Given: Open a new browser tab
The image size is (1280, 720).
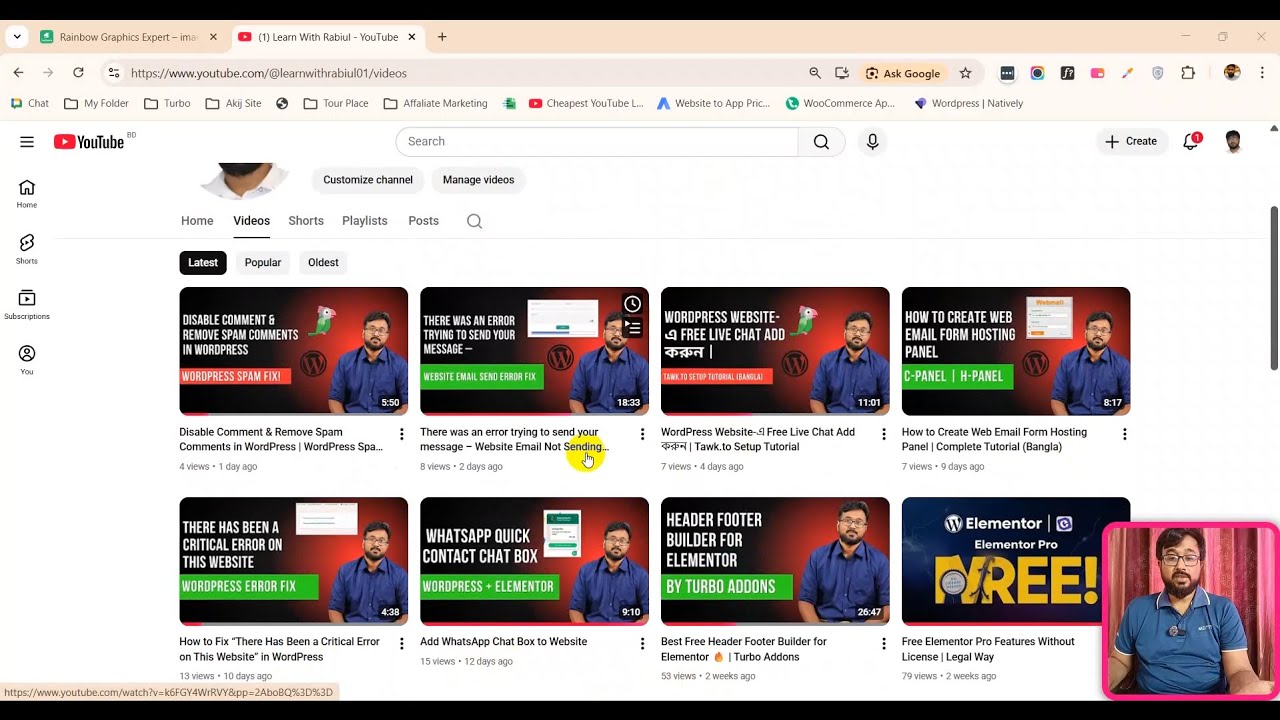Looking at the screenshot, I should 442,37.
